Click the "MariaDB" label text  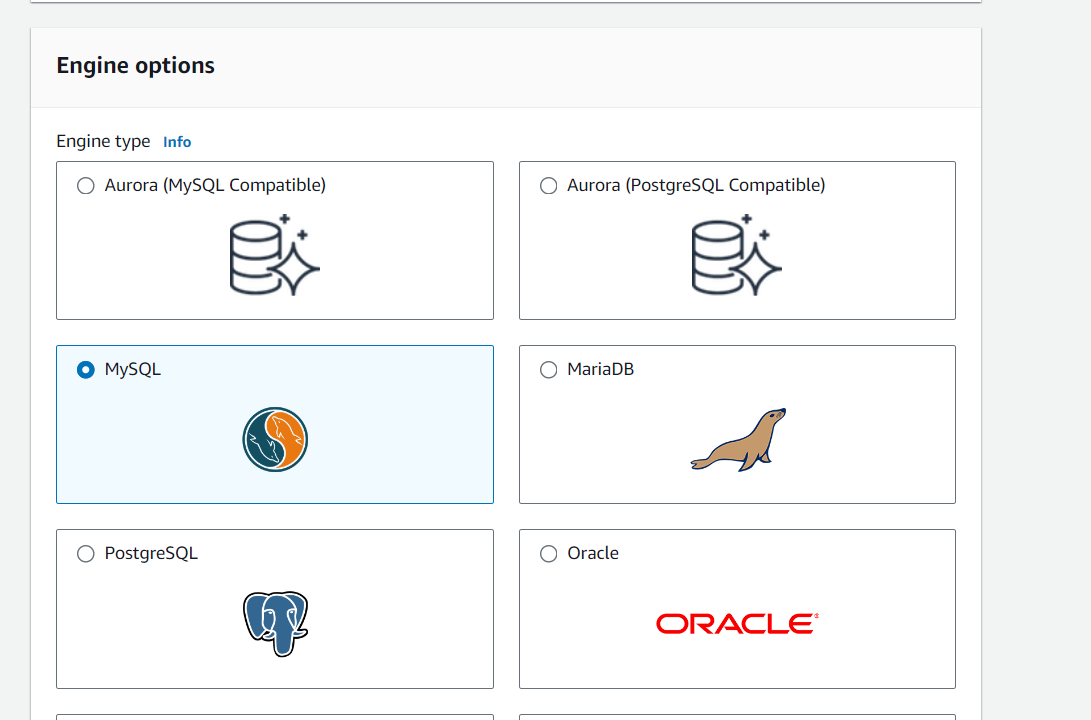point(600,369)
